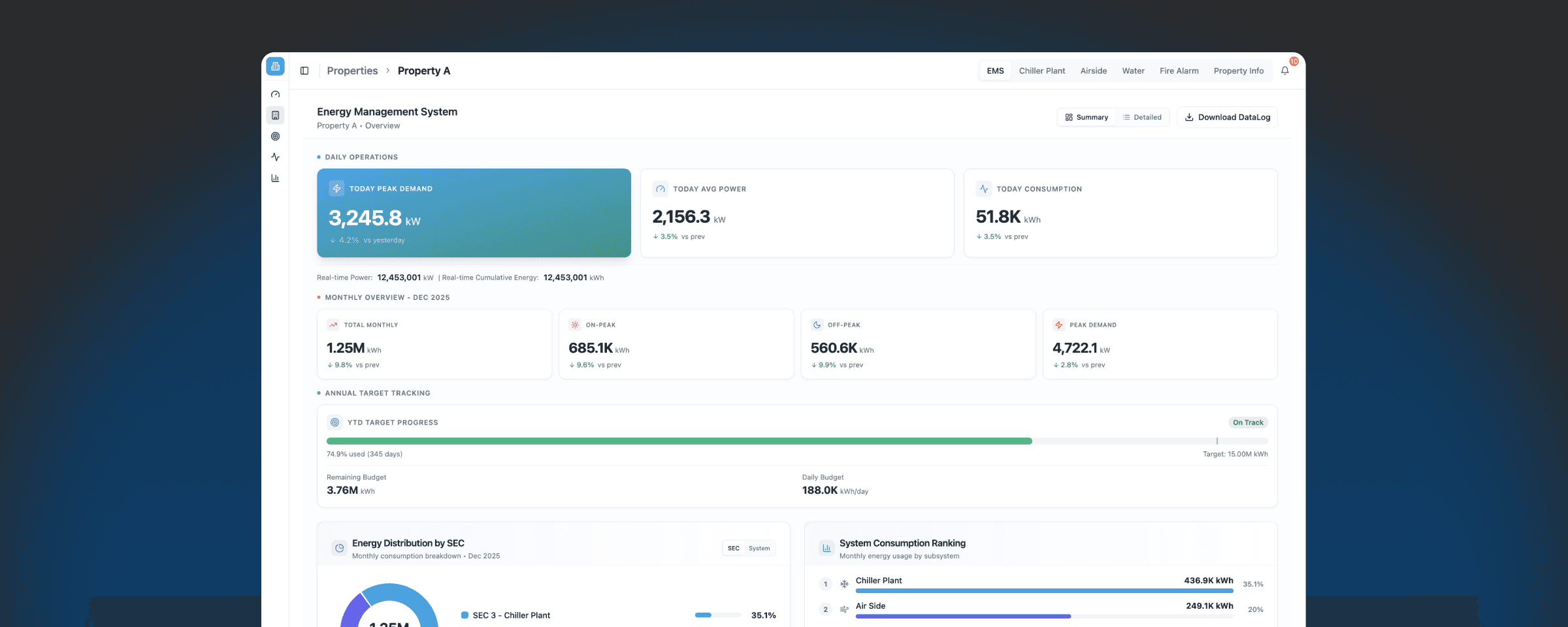
Task: Click the 2,156.3 kW average power value
Action: tap(689, 217)
